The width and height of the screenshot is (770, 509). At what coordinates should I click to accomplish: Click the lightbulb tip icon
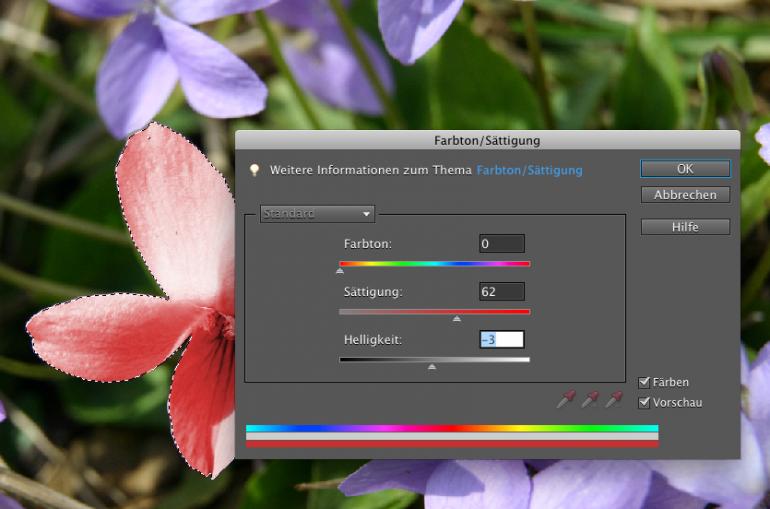coord(254,170)
